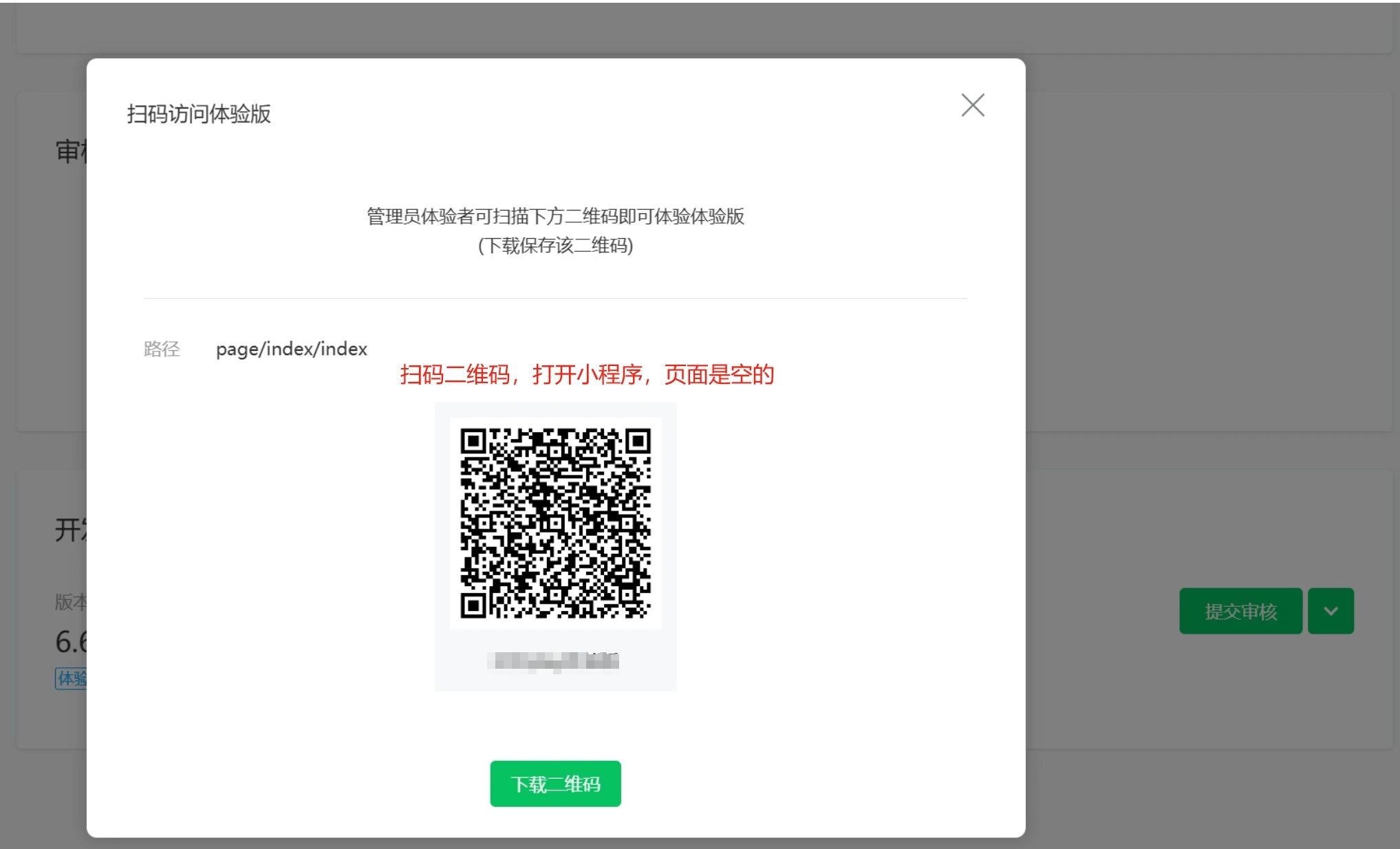Click the red 页面是空的 annotation text

(x=719, y=374)
